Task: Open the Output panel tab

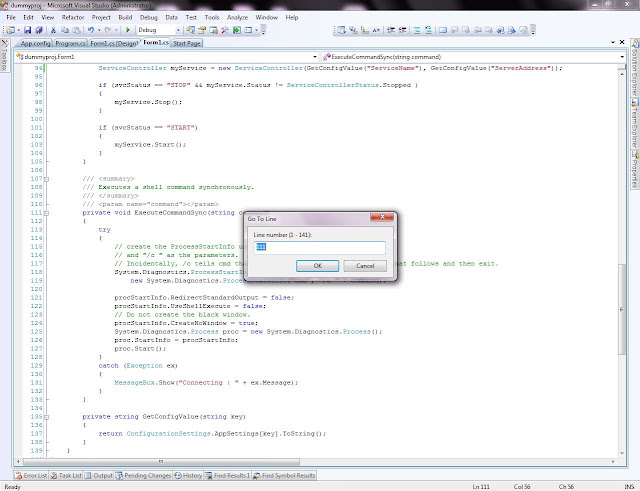Action: click(98, 475)
